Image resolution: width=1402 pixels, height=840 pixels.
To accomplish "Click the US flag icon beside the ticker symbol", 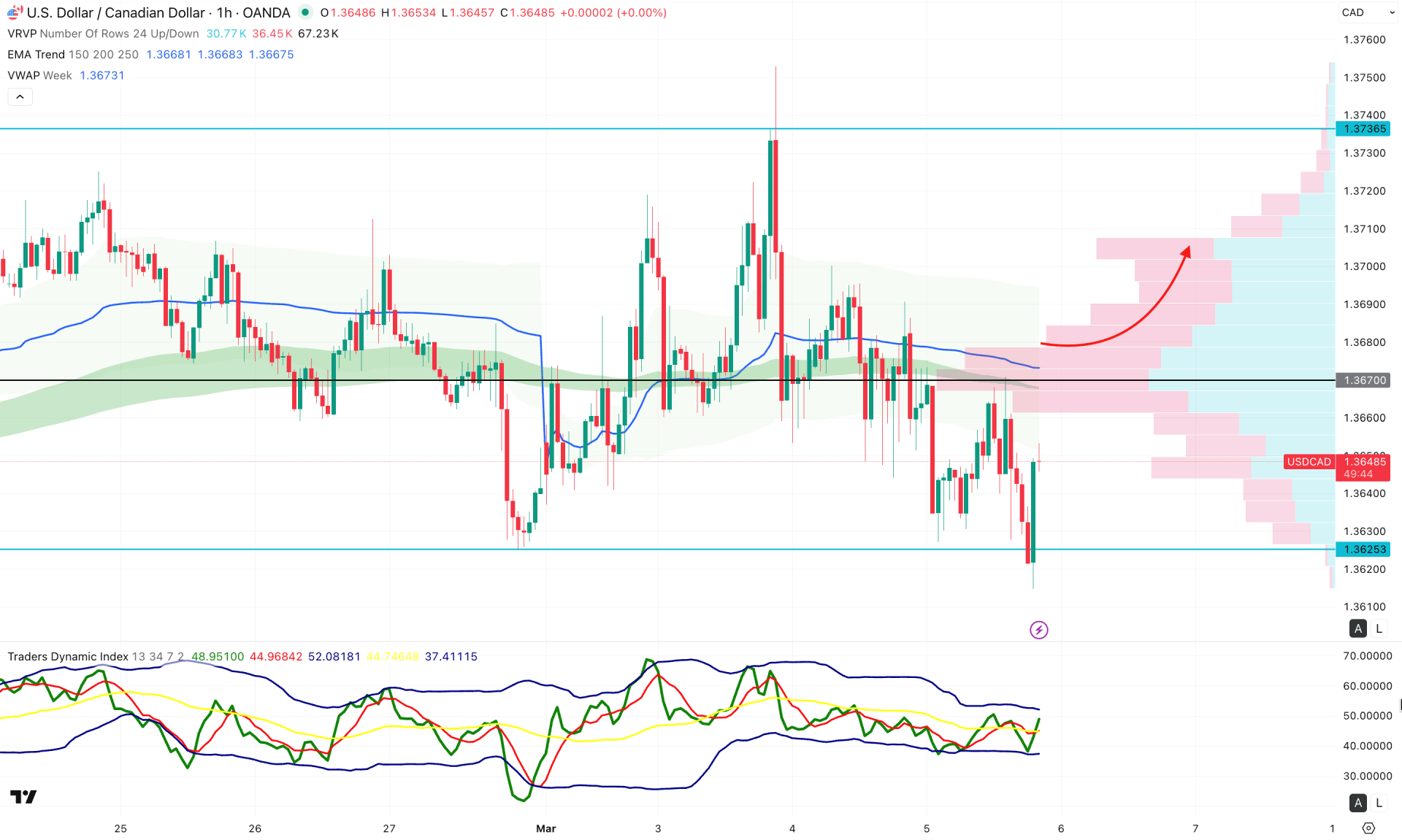I will coord(12,12).
